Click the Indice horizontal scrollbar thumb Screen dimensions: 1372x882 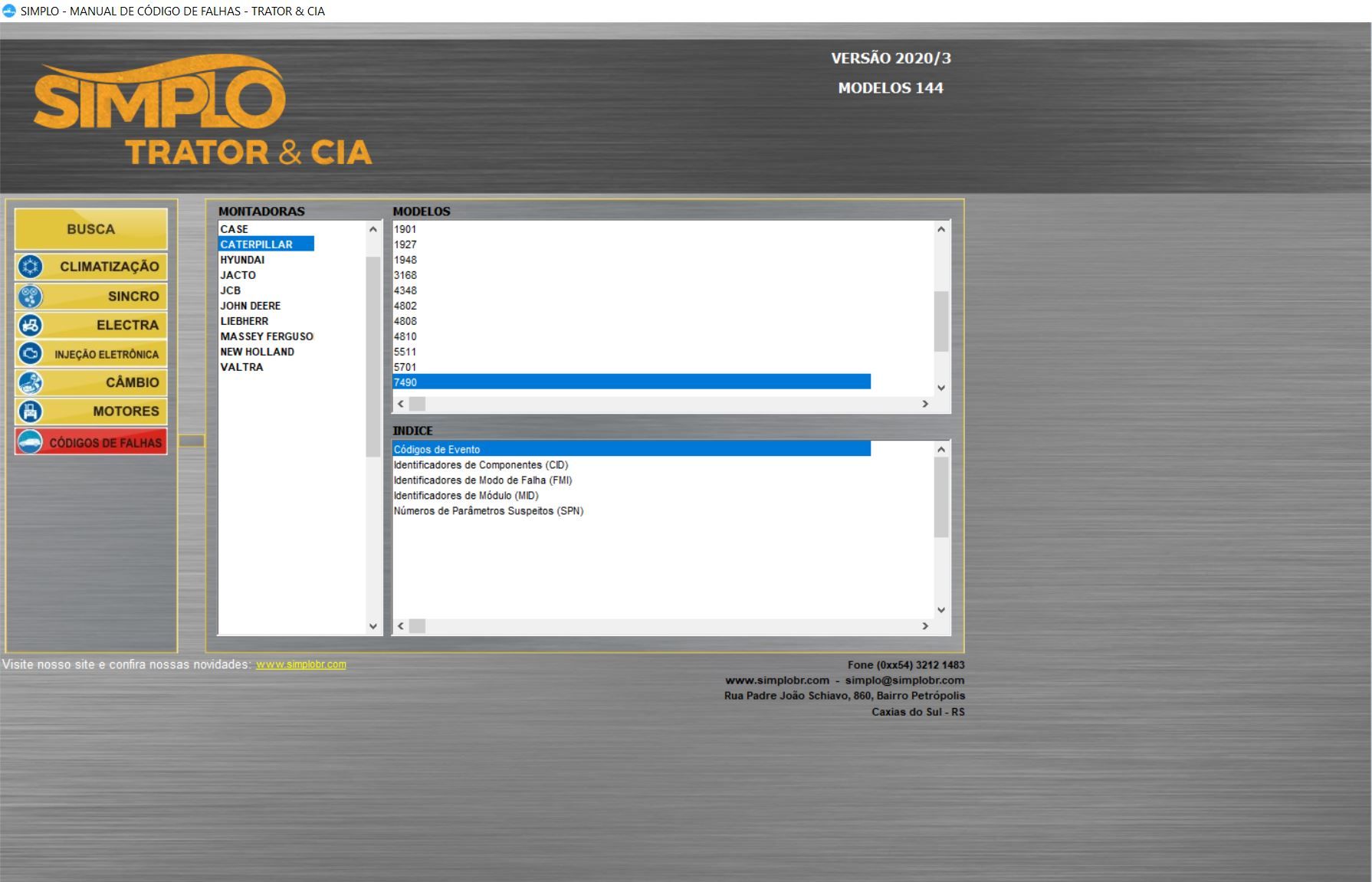(417, 626)
